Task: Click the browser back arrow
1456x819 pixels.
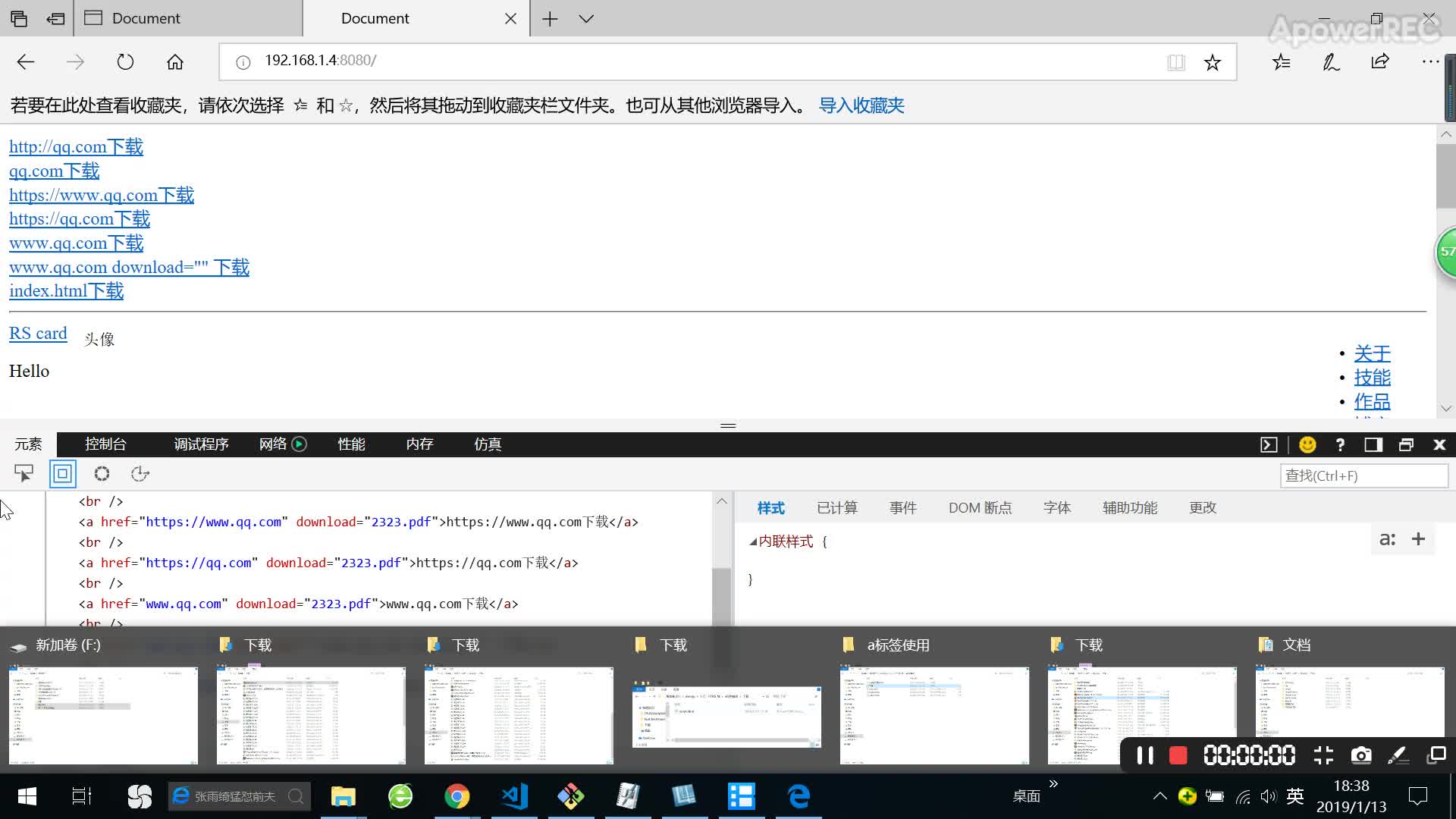Action: (26, 62)
